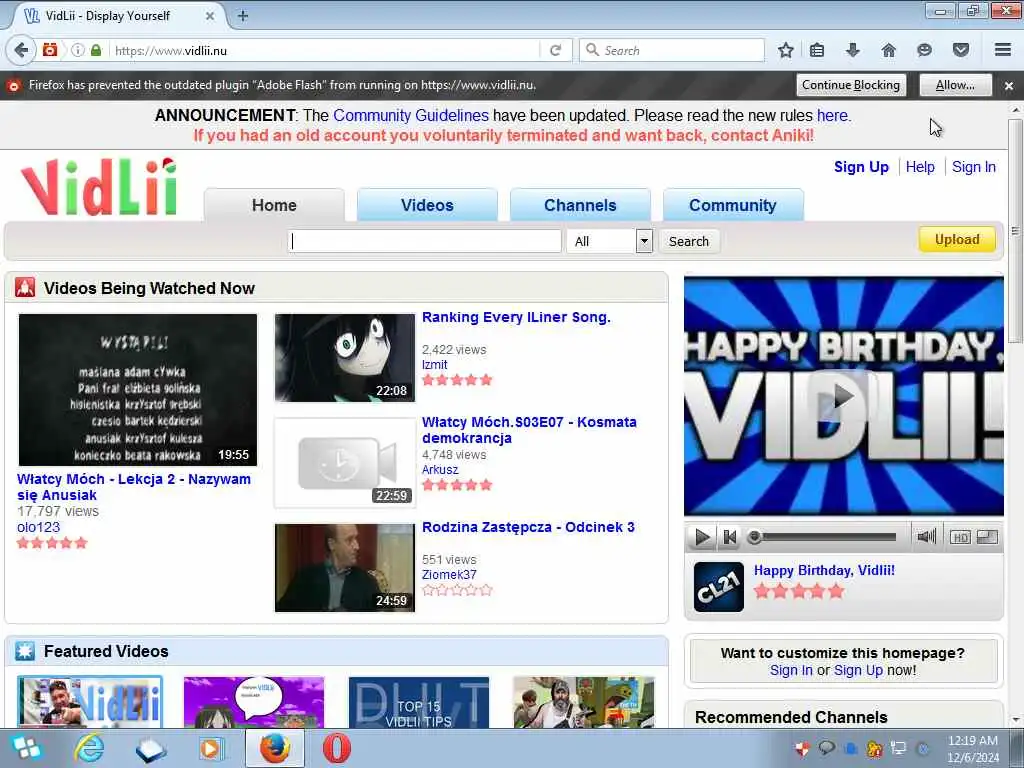Visit the Izmit uploader channel
This screenshot has width=1024, height=768.
point(434,364)
